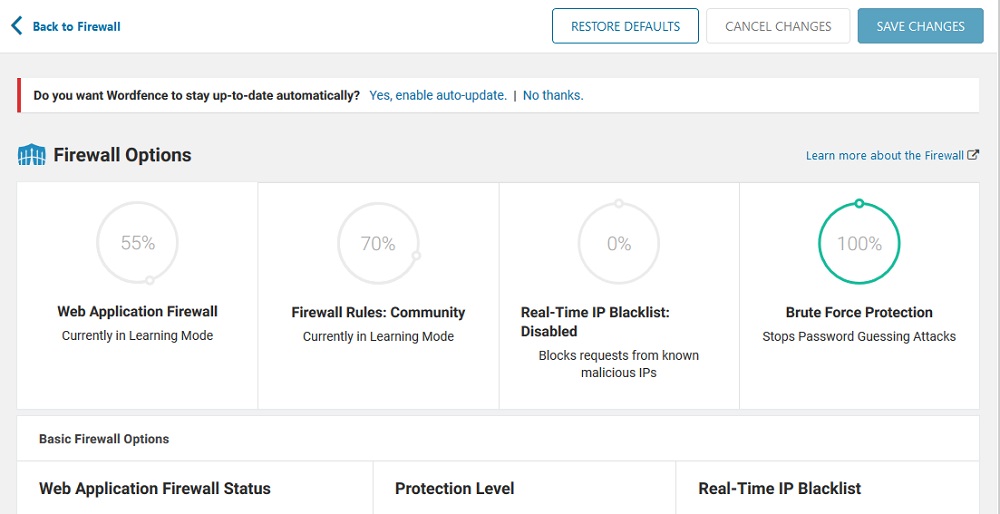Dismiss the notice with No thanks
1000x514 pixels.
pos(553,96)
